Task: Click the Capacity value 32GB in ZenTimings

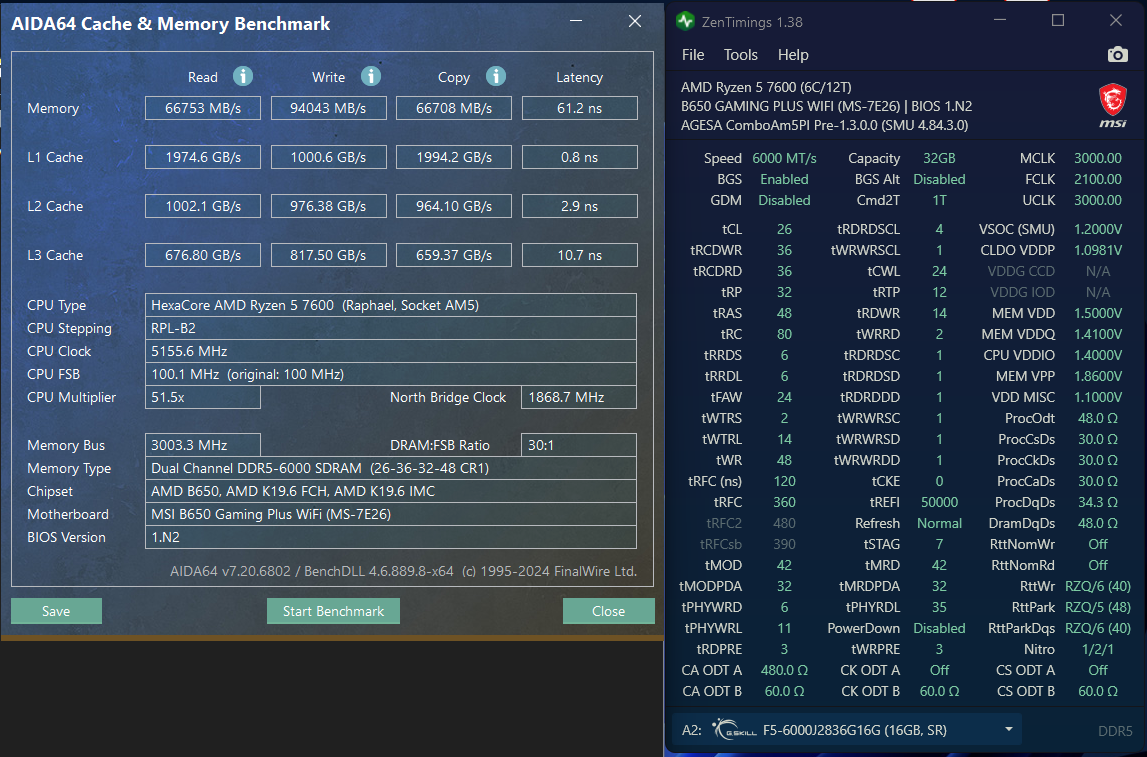Action: [x=939, y=158]
